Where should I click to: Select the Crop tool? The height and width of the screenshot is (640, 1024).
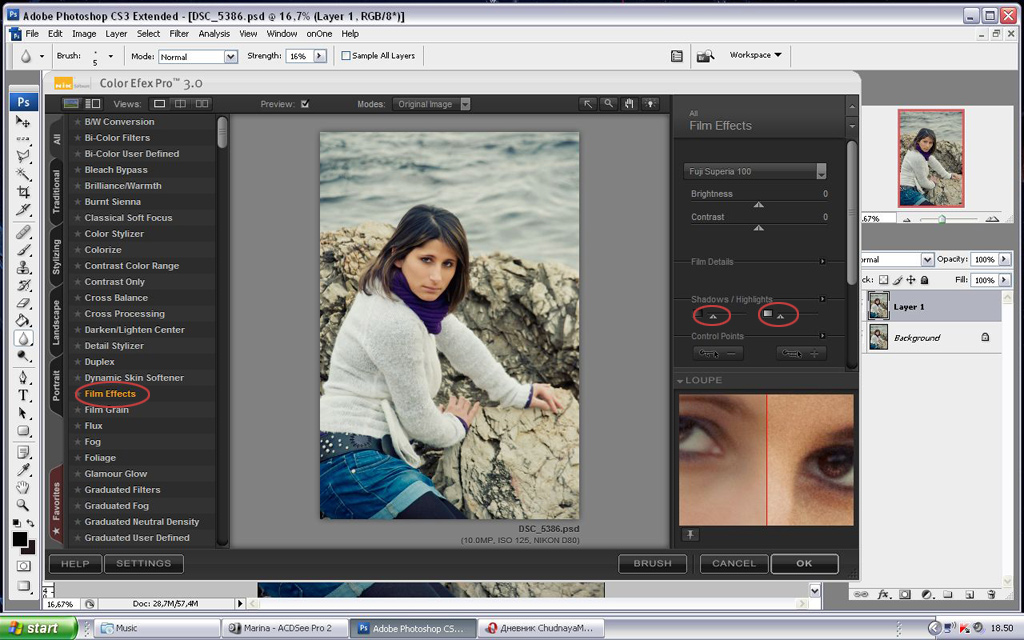23,191
